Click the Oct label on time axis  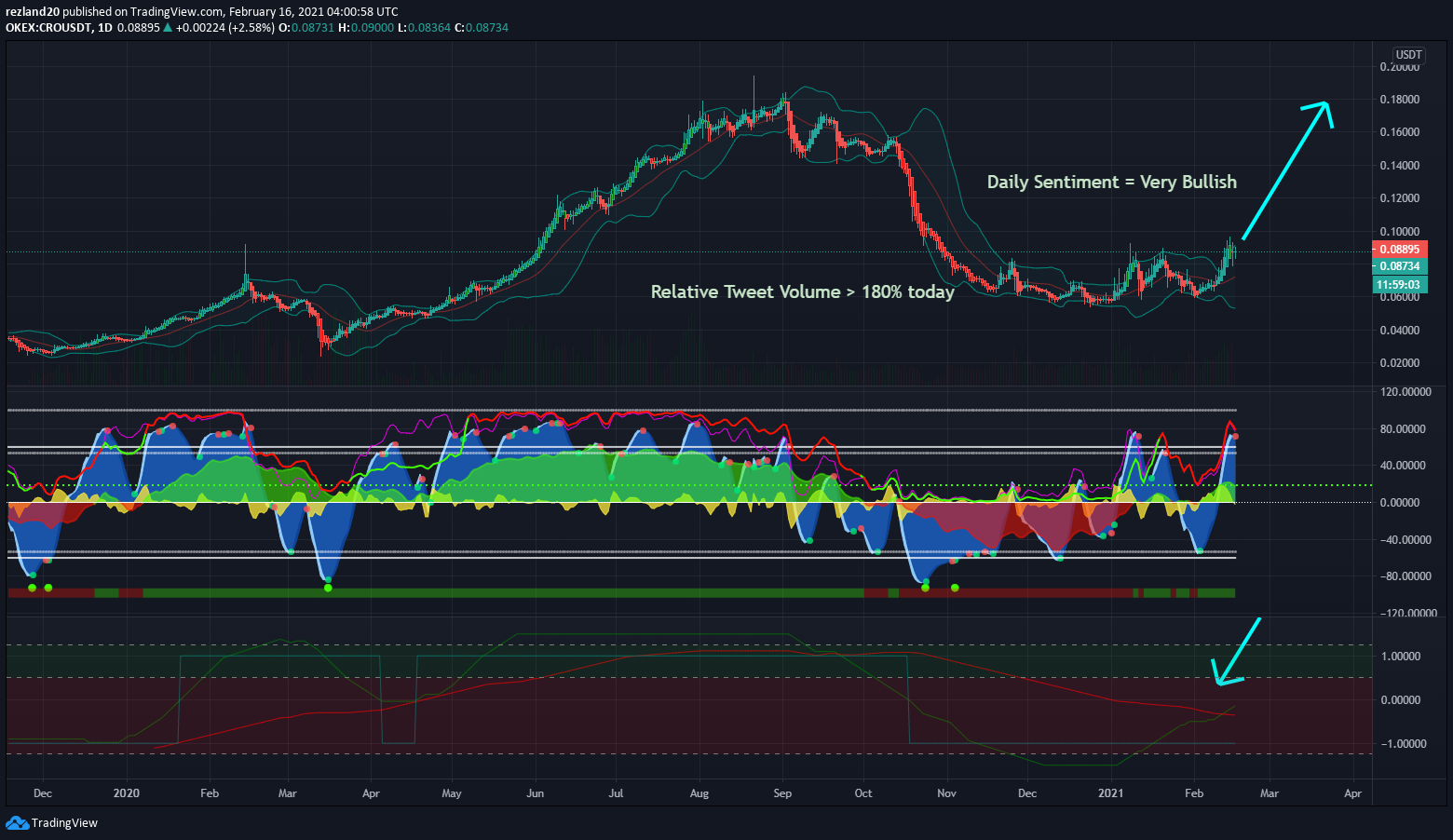pos(863,793)
